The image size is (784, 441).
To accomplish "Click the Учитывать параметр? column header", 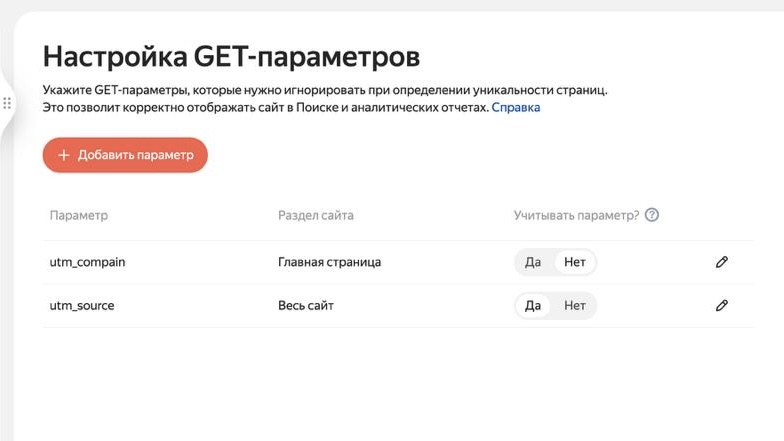I will 576,215.
